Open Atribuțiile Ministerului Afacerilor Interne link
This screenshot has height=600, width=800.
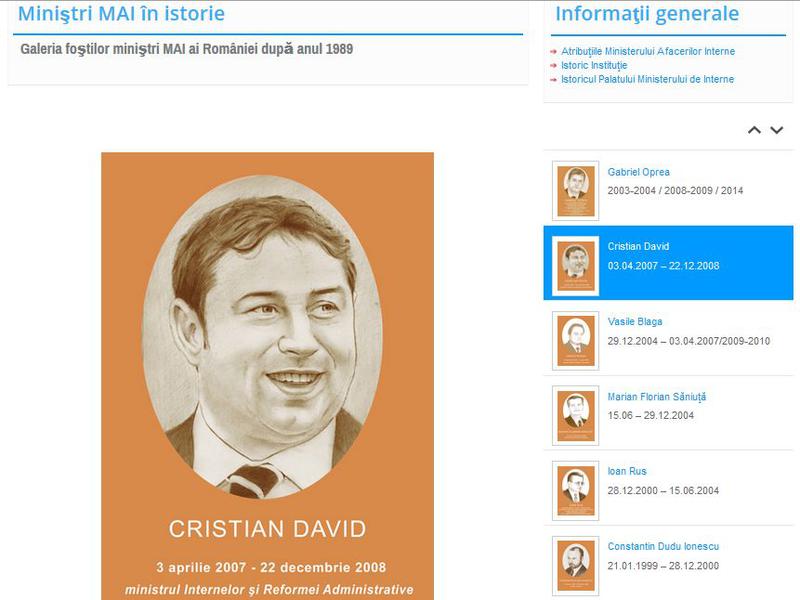[648, 52]
